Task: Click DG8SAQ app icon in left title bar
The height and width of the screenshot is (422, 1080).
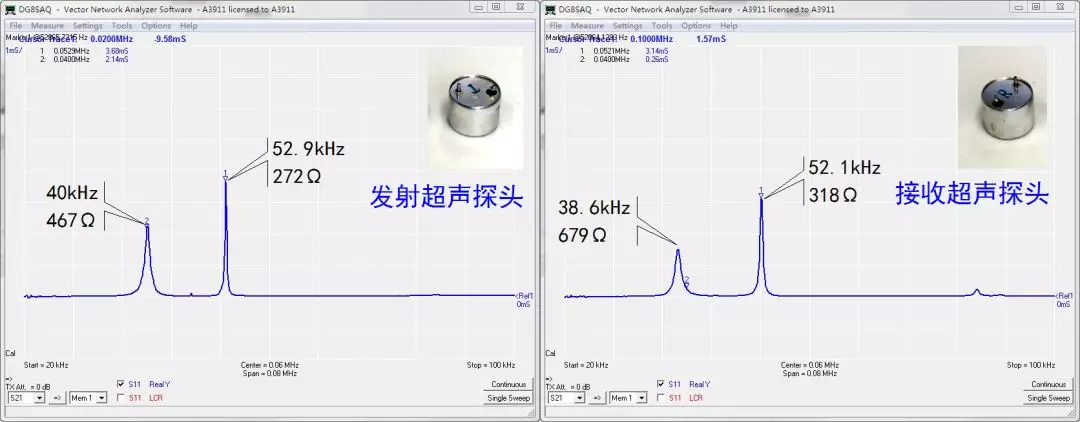Action: coord(10,10)
